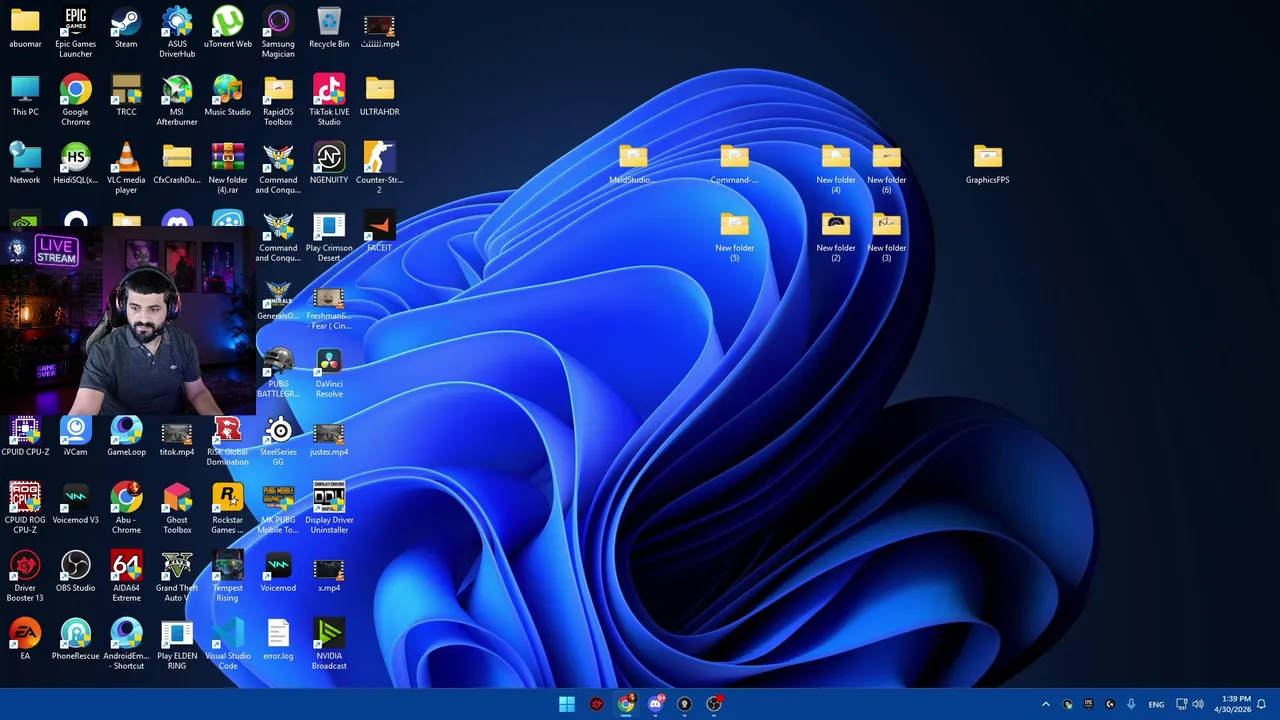This screenshot has width=1280, height=720.
Task: Launch Voicemod V3 shortcut
Action: [75, 505]
